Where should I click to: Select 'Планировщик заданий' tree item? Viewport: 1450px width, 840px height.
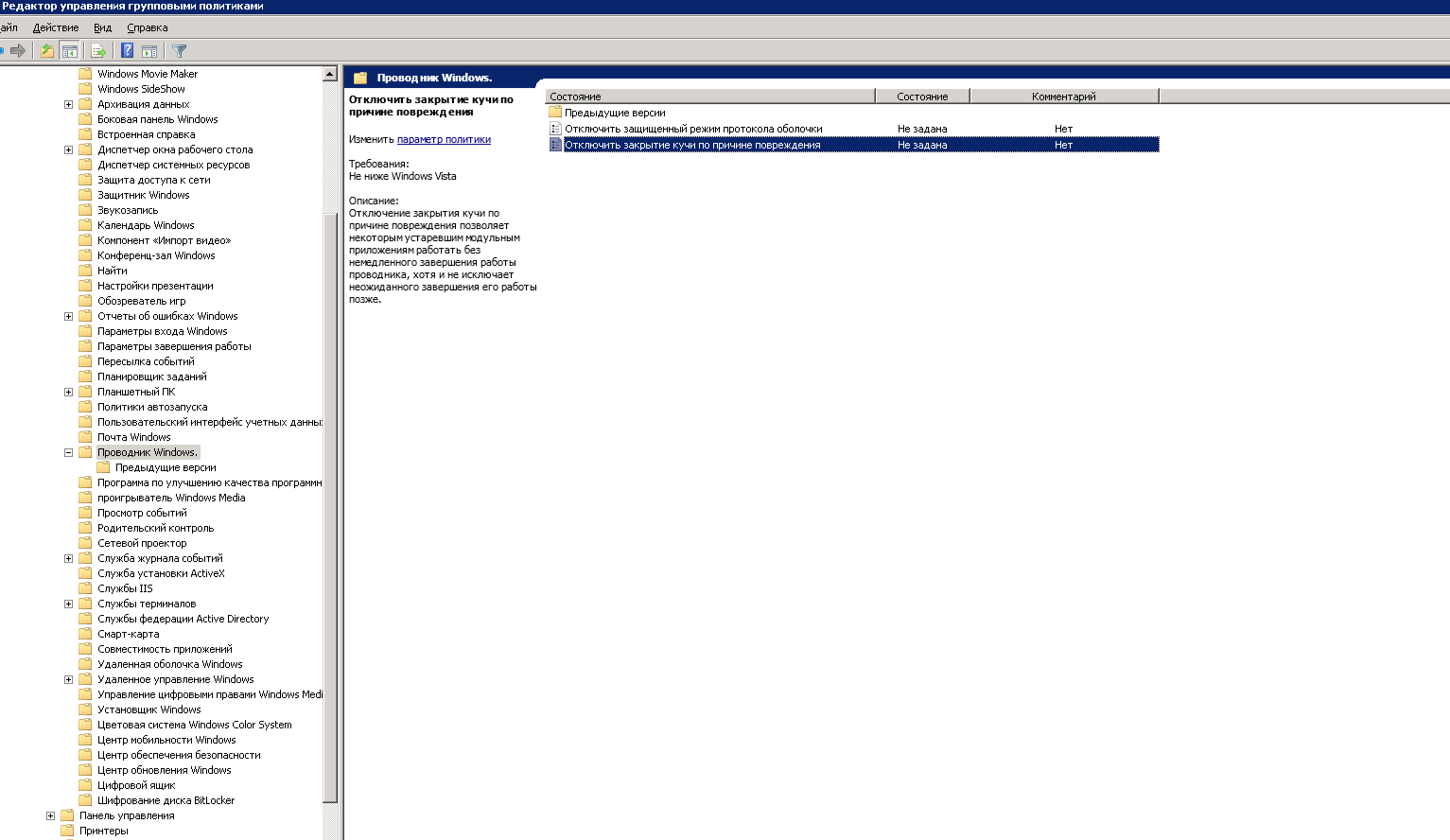(151, 376)
